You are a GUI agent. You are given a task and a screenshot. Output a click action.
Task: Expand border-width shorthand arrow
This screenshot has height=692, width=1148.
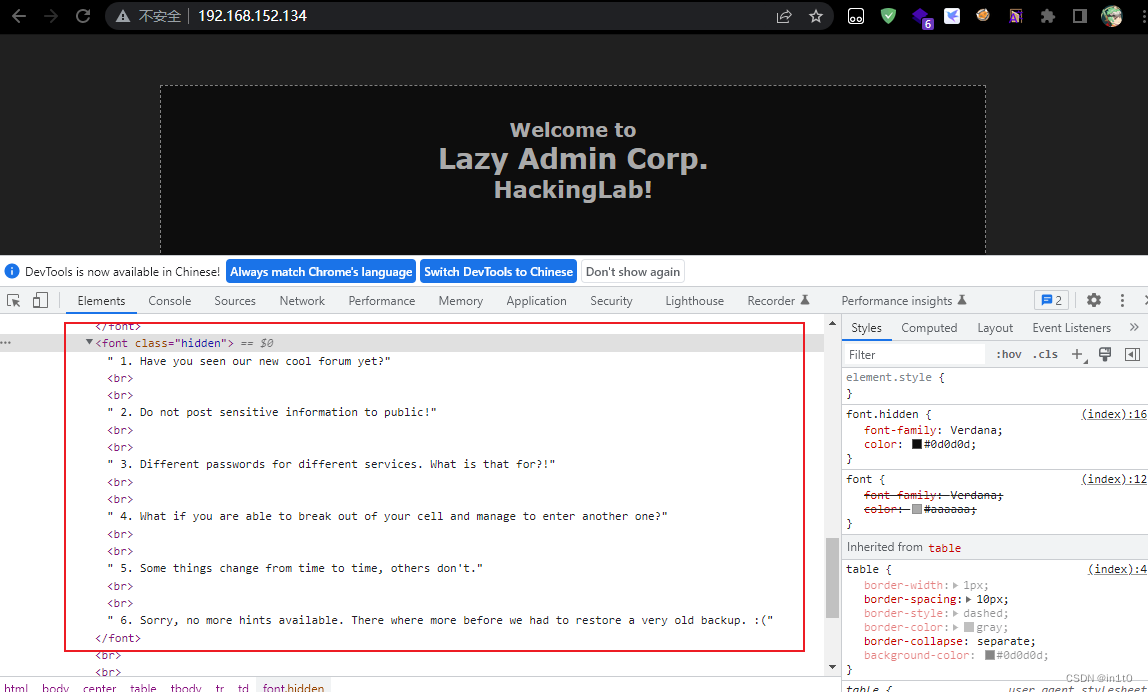pyautogui.click(x=957, y=585)
